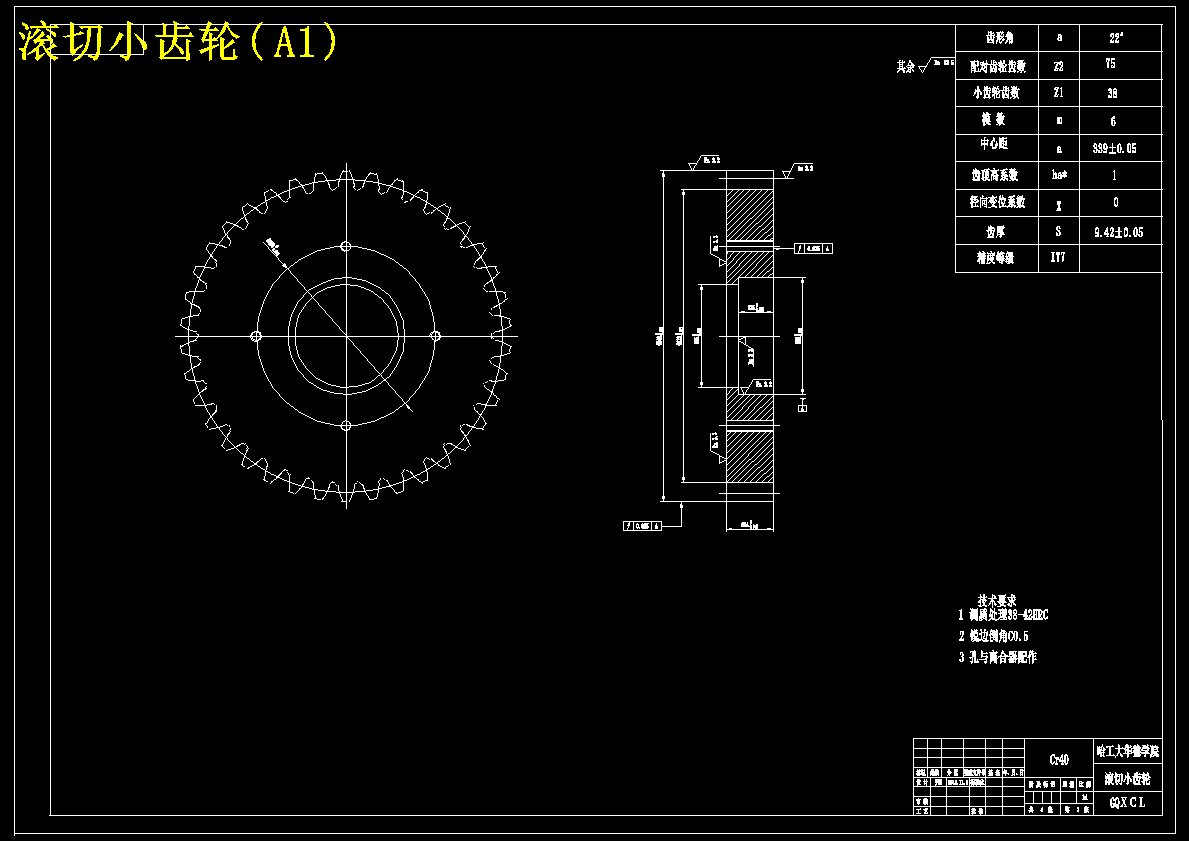The image size is (1189, 841).
Task: Select the top bolt hole on gear view
Action: pos(347,246)
